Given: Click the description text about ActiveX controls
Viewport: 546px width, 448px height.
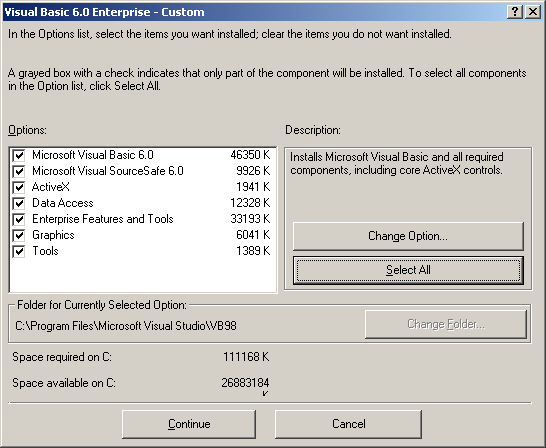Looking at the screenshot, I should click(397, 164).
